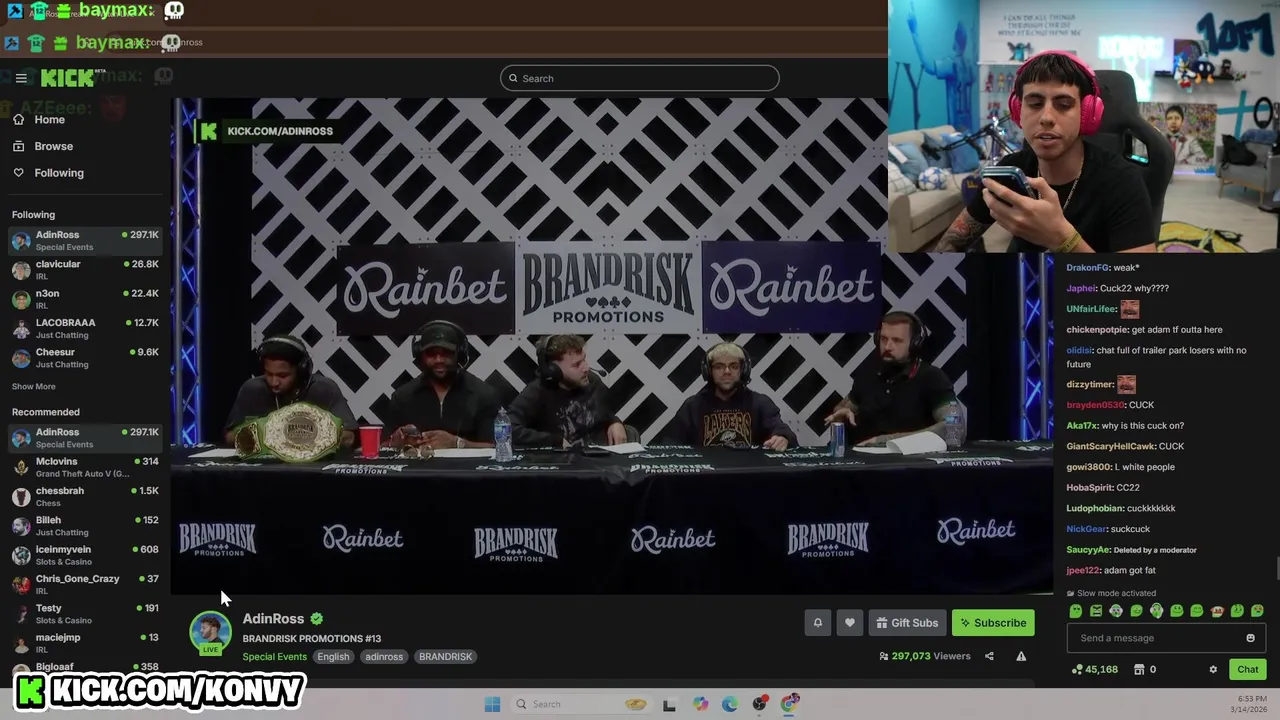Toggle stream notifications bell

pos(818,623)
